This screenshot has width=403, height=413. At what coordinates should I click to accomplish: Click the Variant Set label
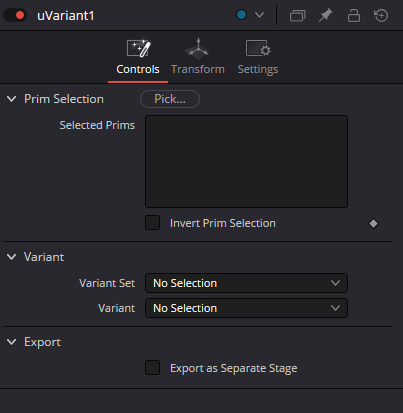(x=107, y=283)
